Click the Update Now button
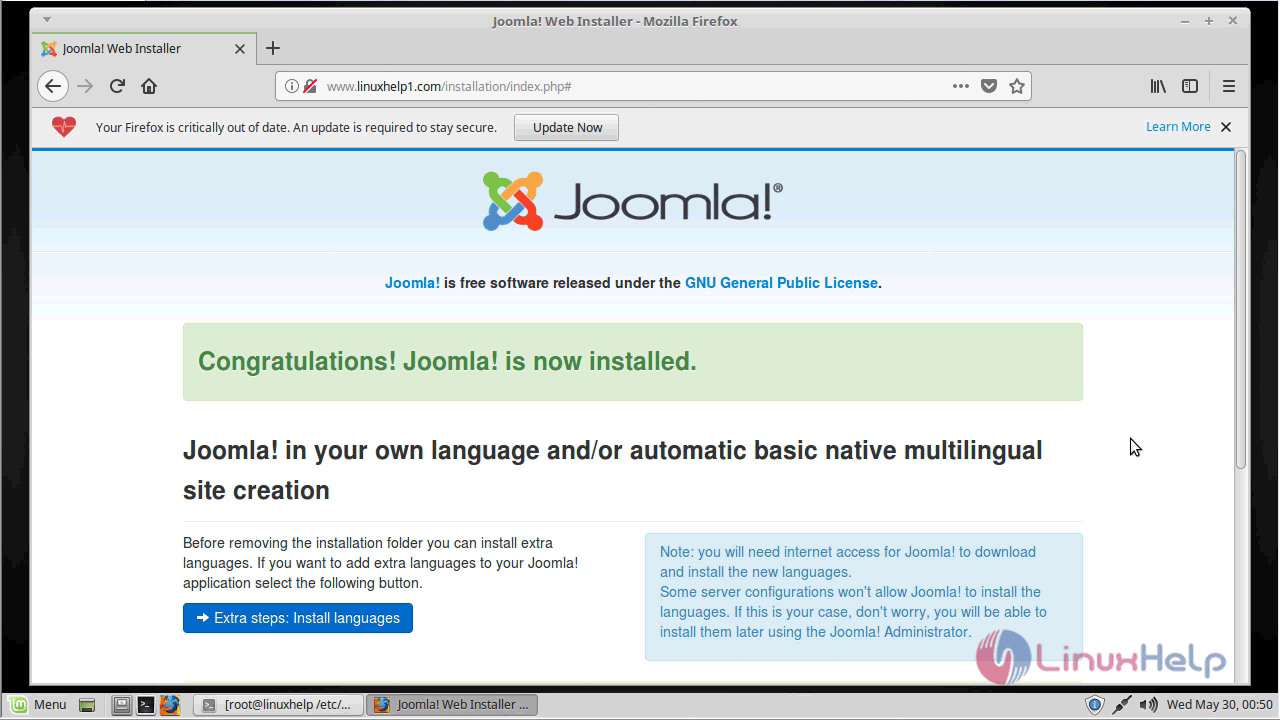The width and height of the screenshot is (1280, 720). click(567, 127)
